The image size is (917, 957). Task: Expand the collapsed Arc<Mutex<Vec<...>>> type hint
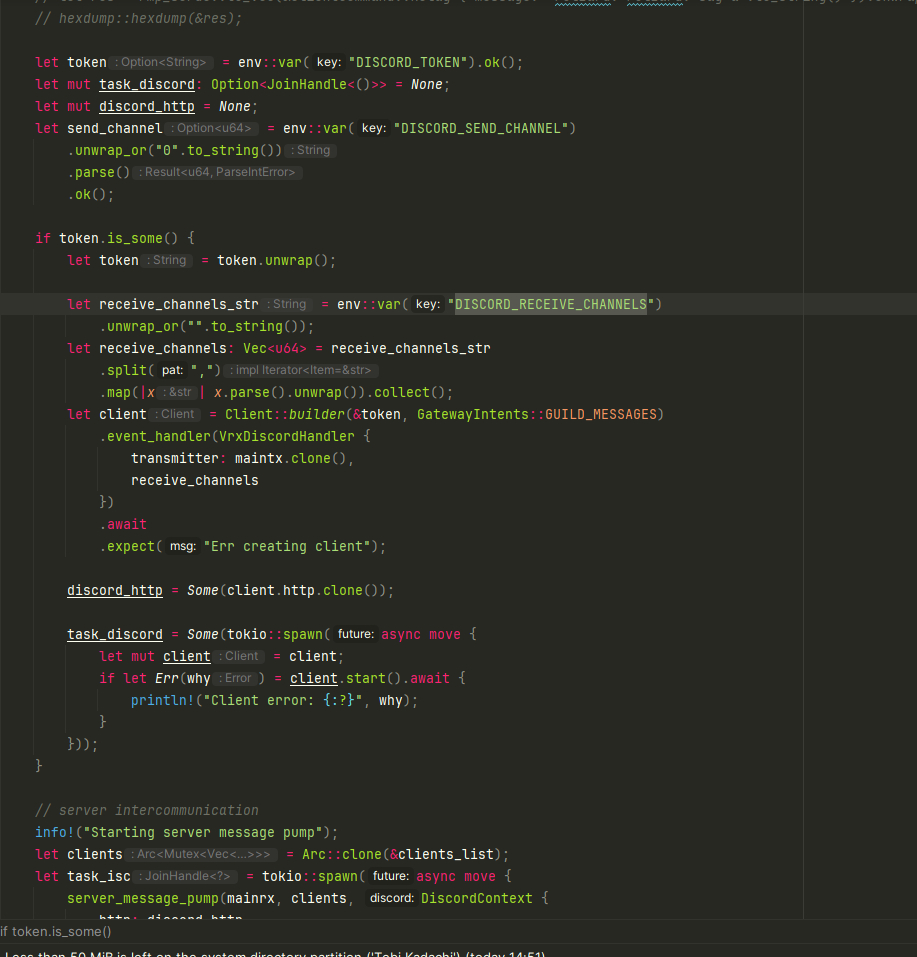pyautogui.click(x=201, y=854)
